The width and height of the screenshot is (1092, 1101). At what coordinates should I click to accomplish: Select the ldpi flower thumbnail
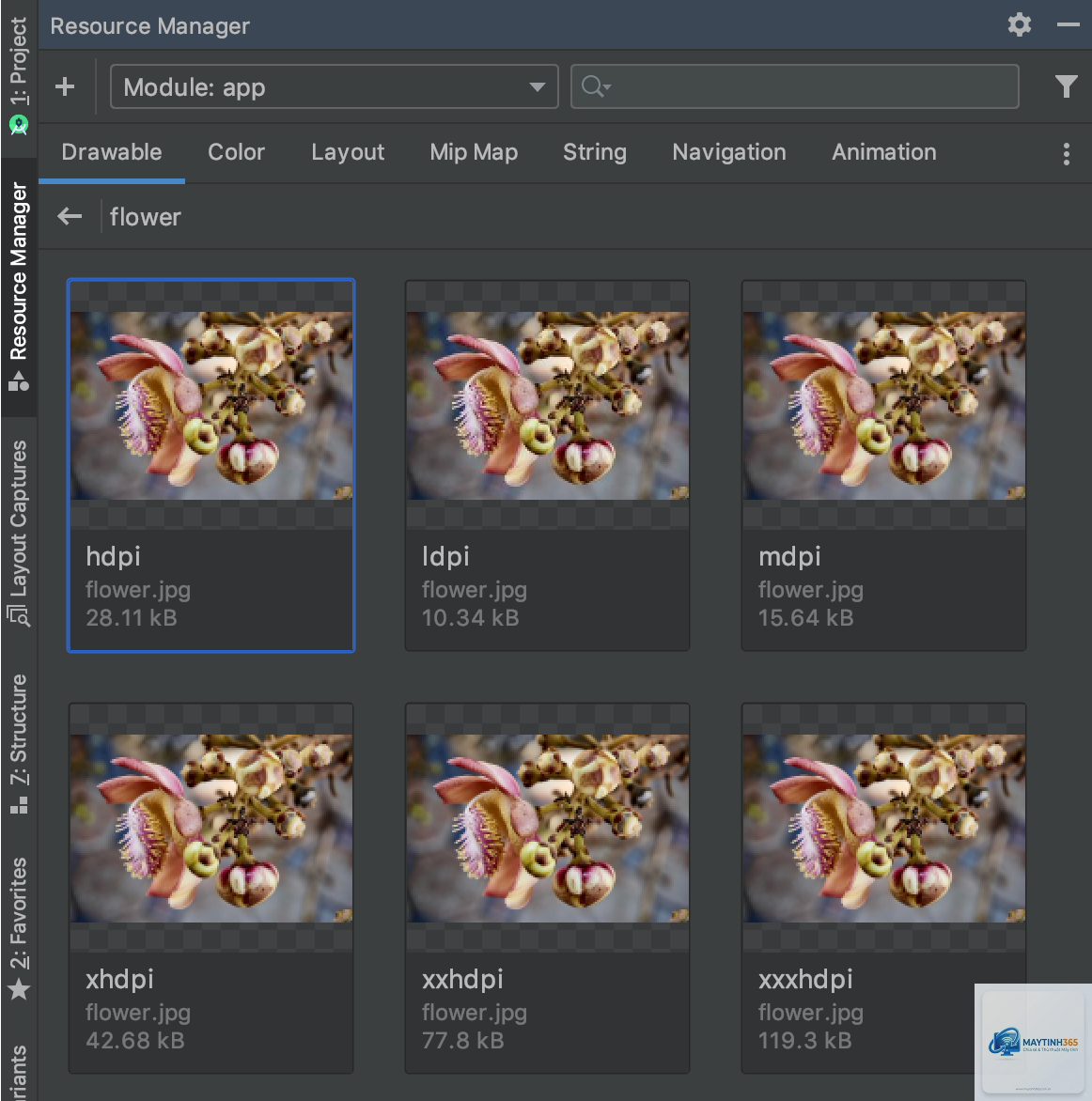click(x=548, y=405)
